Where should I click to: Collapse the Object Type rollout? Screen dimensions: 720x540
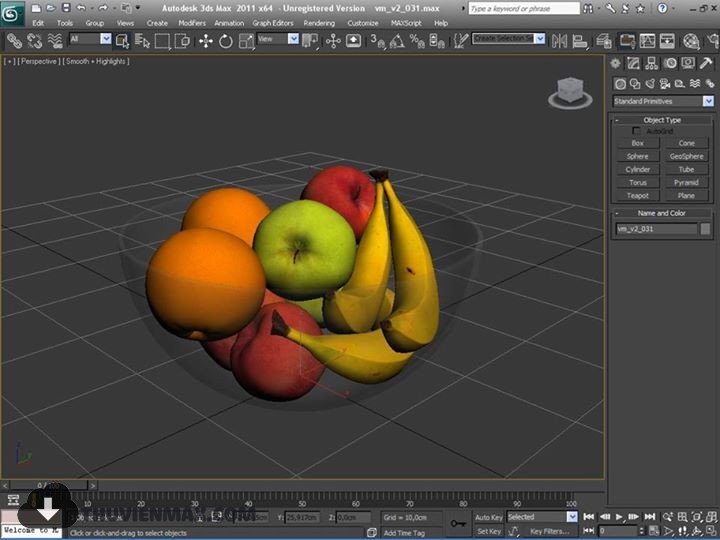click(662, 120)
